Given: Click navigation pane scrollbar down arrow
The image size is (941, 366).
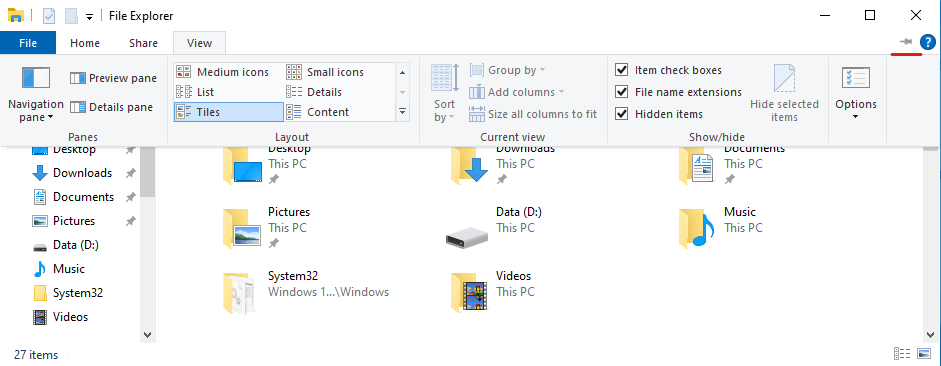Looking at the screenshot, I should 148,334.
